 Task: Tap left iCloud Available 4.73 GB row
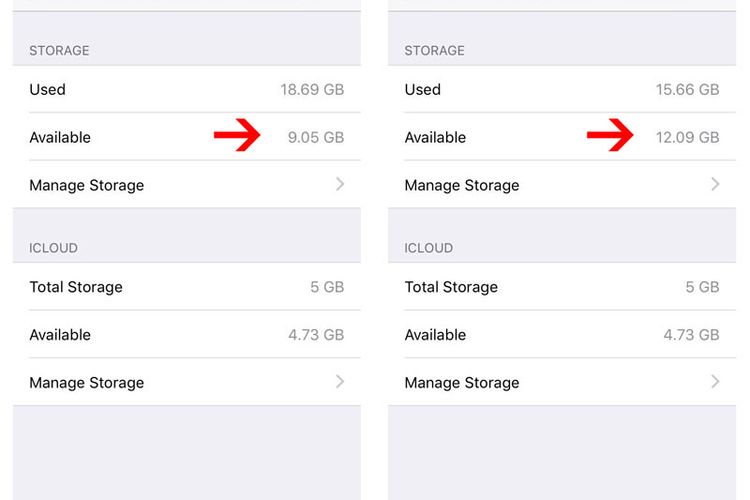[x=187, y=334]
